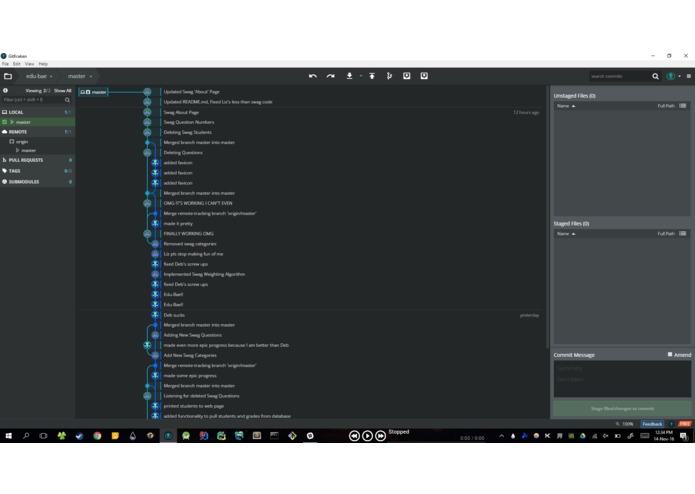Screen dimensions: 695x494
Task: Click avatar of 'Deb sucks' commit
Action: (x=155, y=315)
